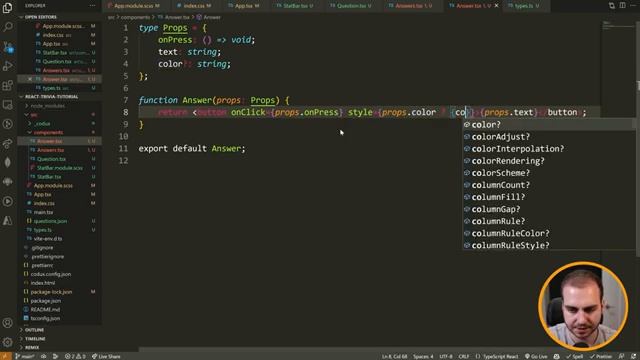Select the color? autocomplete suggestion
The image size is (640, 360).
[x=549, y=124]
